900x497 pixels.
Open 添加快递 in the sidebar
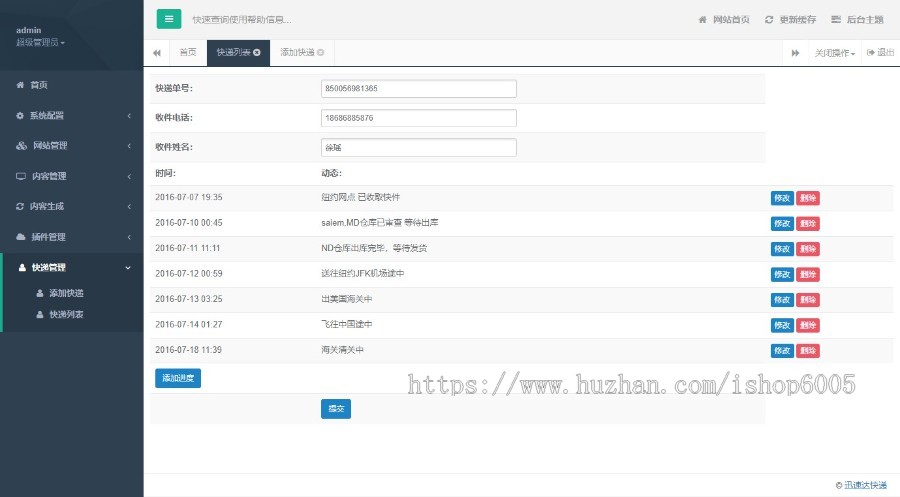pos(66,293)
